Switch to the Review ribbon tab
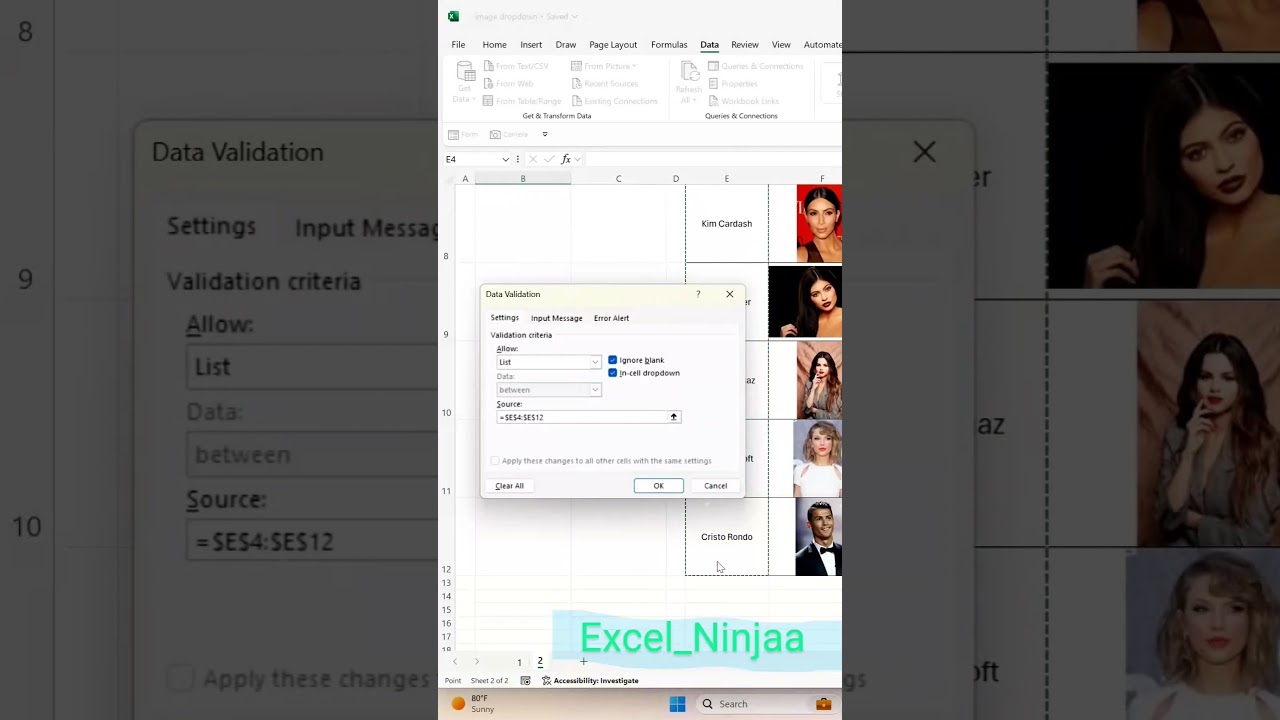Viewport: 1280px width, 720px height. (744, 44)
